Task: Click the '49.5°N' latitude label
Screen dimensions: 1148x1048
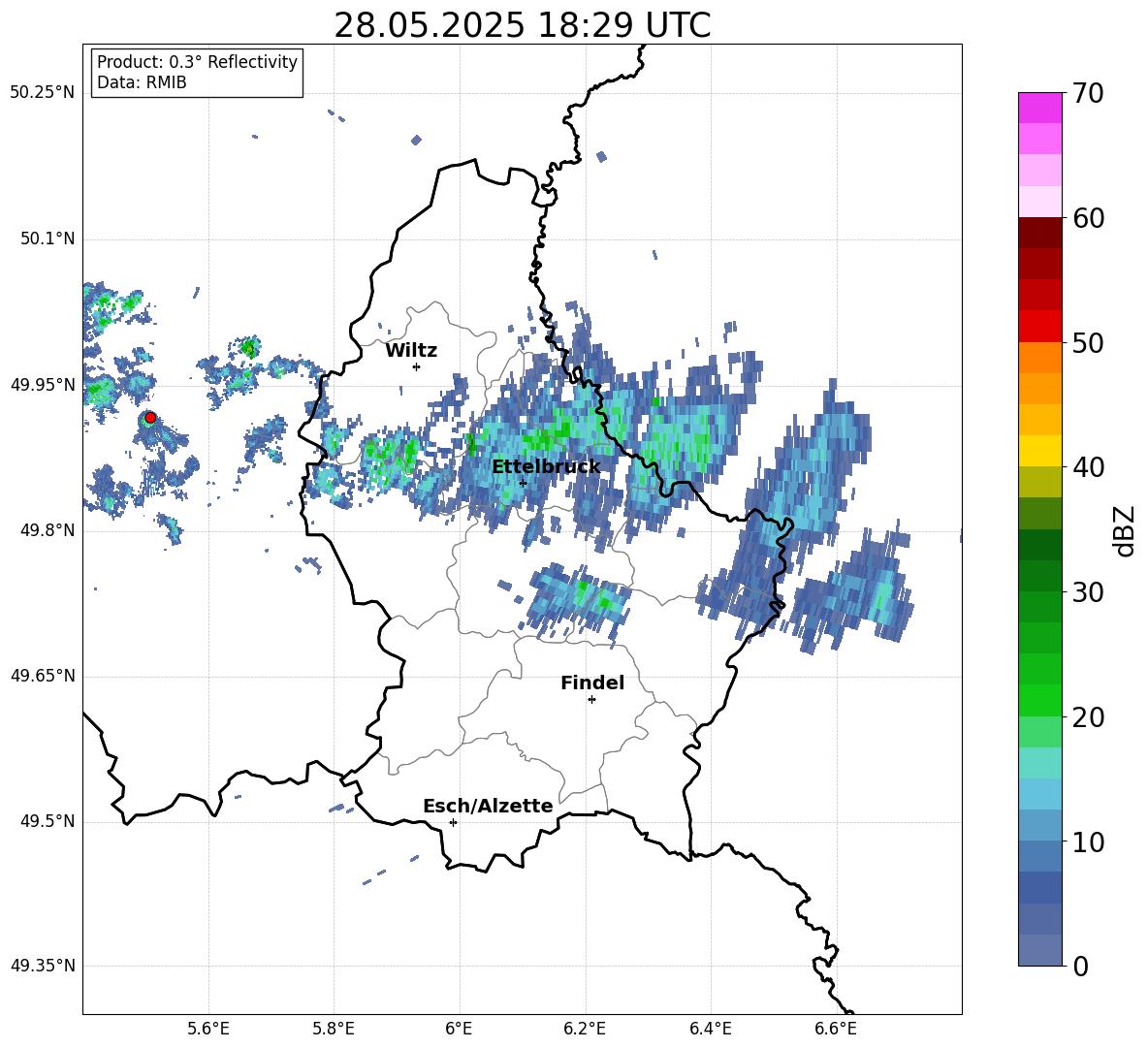Action: pos(48,821)
